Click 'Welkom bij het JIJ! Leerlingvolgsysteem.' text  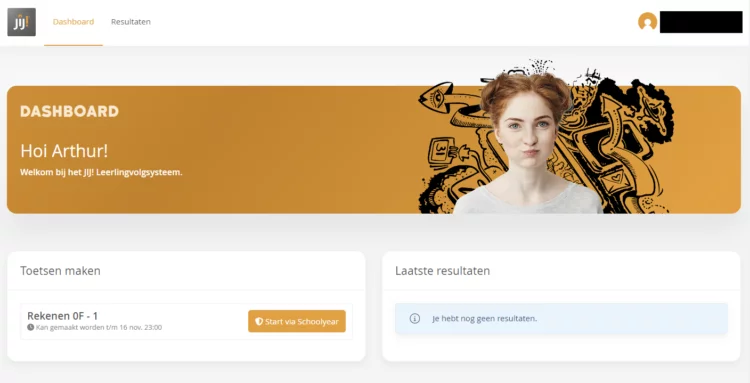(101, 172)
